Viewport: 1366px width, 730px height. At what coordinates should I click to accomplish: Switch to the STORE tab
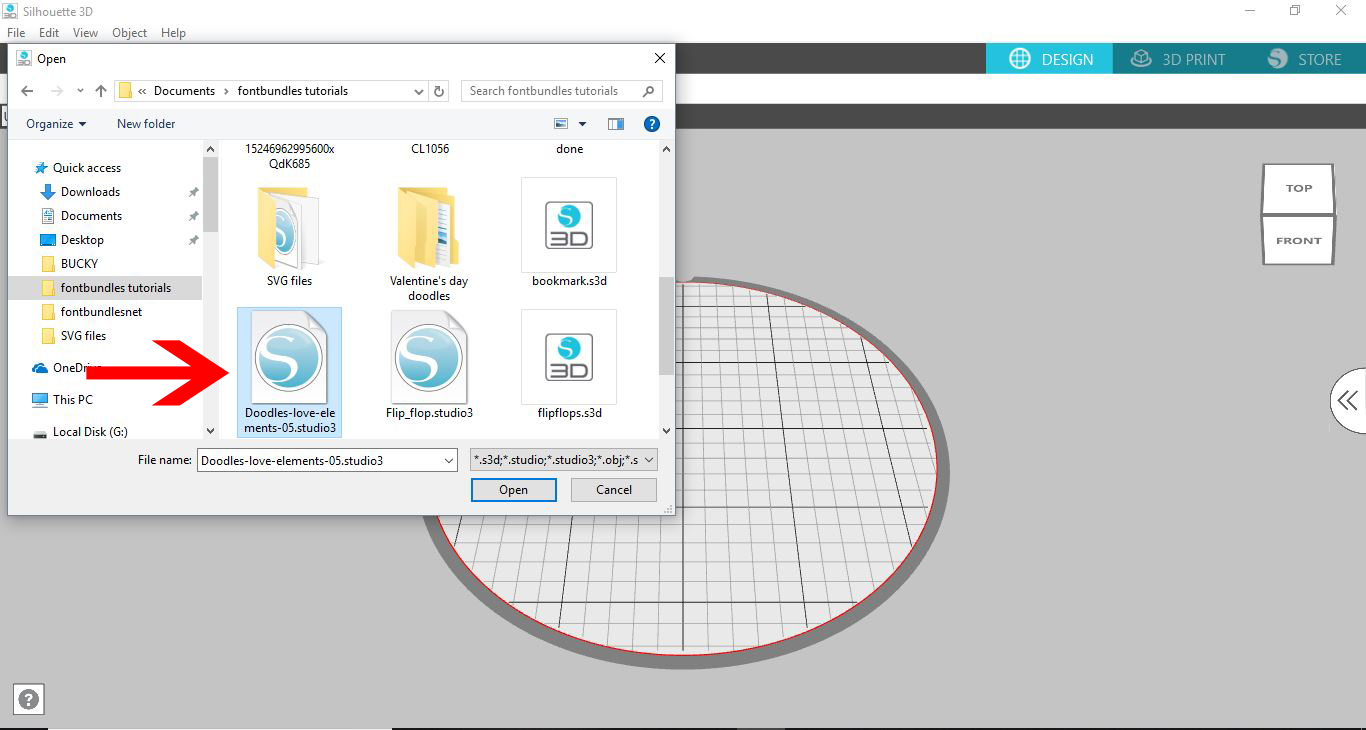tap(1305, 59)
